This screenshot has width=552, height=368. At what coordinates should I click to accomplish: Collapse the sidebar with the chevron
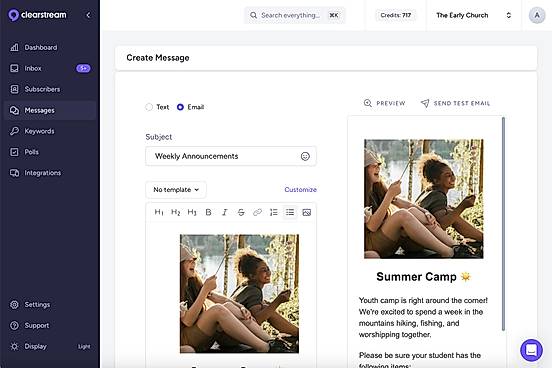88,15
